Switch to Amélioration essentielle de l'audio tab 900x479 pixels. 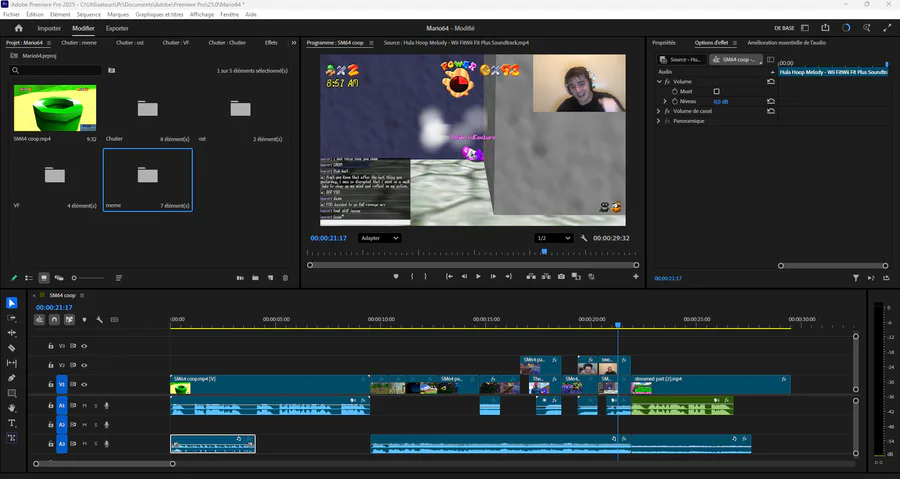[x=786, y=42]
